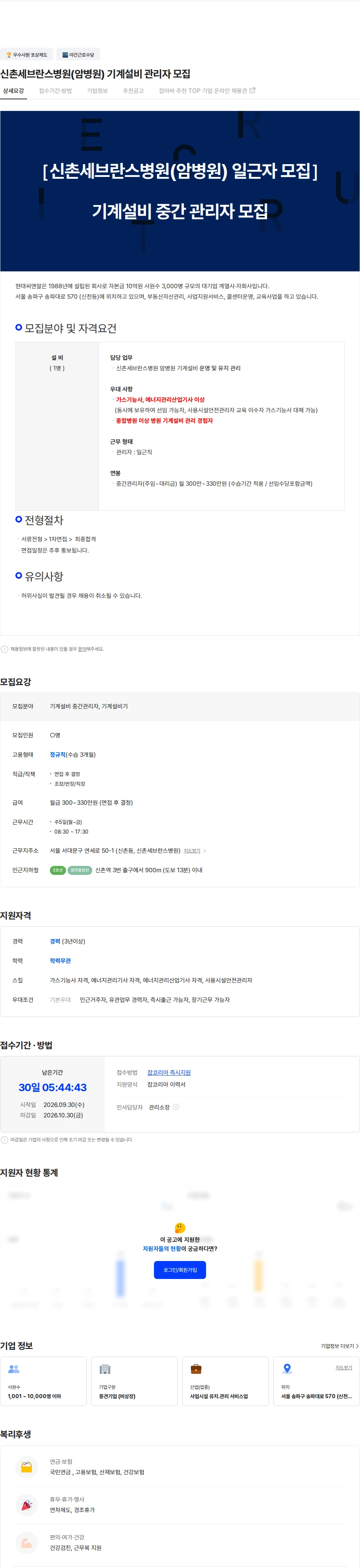Click 국민연금, 고용보험, 산재보험, 건강보험 text
Image resolution: width=360 pixels, height=1568 pixels.
coord(97,1472)
